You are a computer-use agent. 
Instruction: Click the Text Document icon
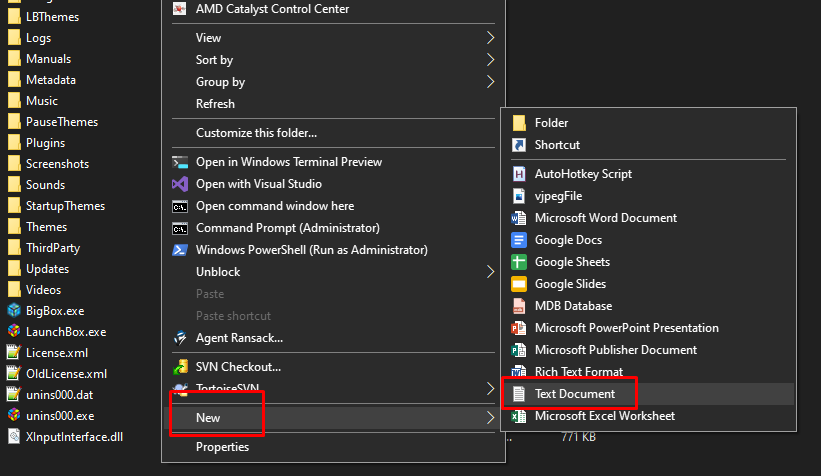pos(519,394)
